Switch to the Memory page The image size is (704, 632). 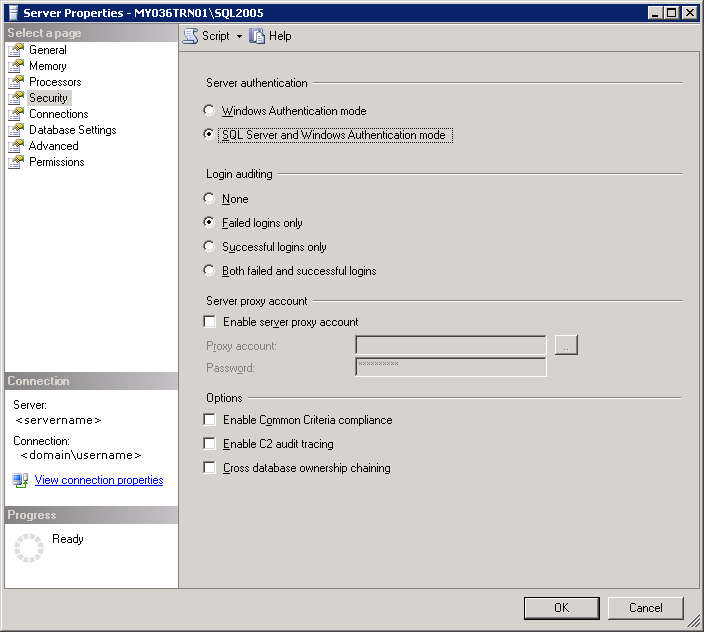pos(48,66)
